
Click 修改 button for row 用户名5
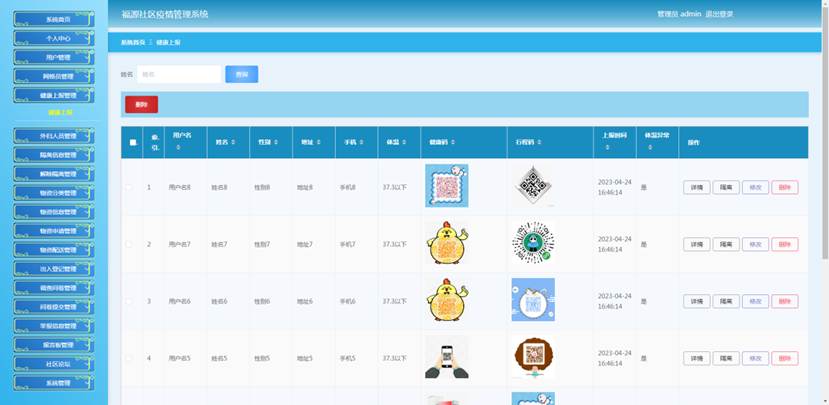tap(756, 358)
